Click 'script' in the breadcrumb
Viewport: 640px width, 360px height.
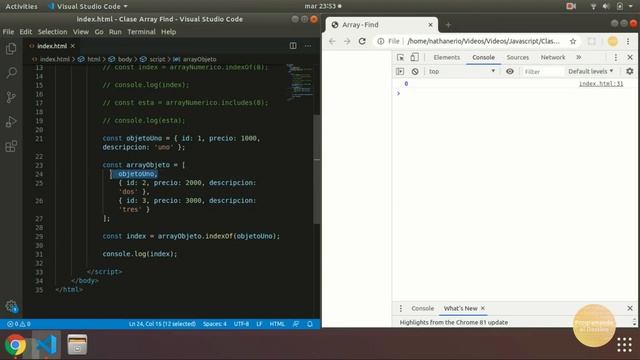pos(157,59)
